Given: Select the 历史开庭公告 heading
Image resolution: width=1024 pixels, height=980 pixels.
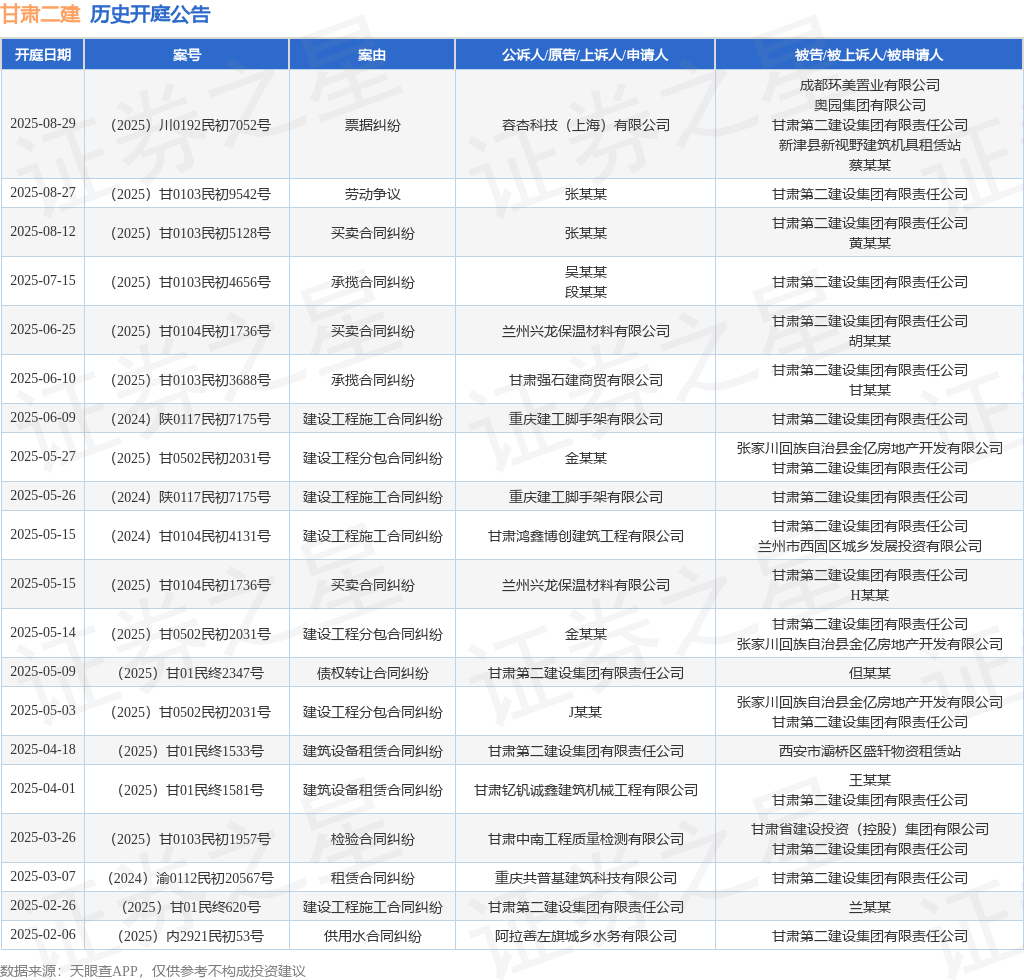Looking at the screenshot, I should 150,14.
